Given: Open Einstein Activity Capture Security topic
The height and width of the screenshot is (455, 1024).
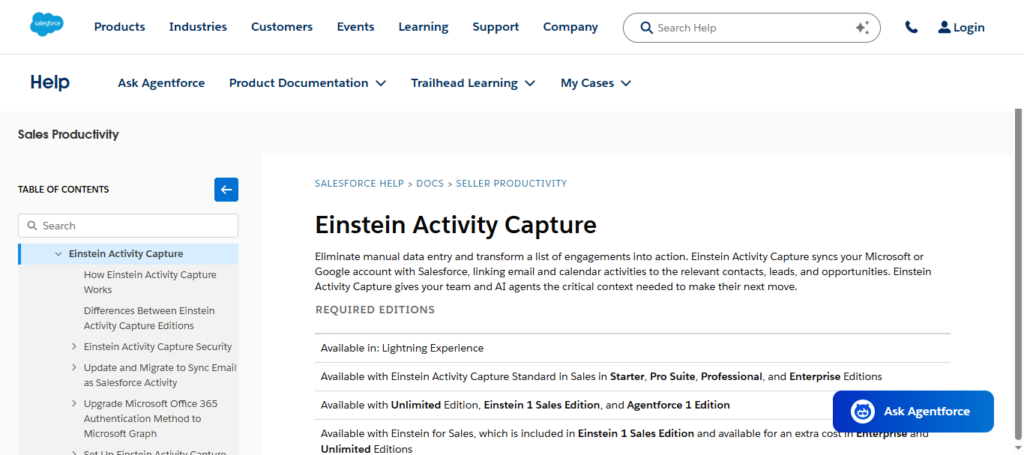Looking at the screenshot, I should [x=157, y=347].
